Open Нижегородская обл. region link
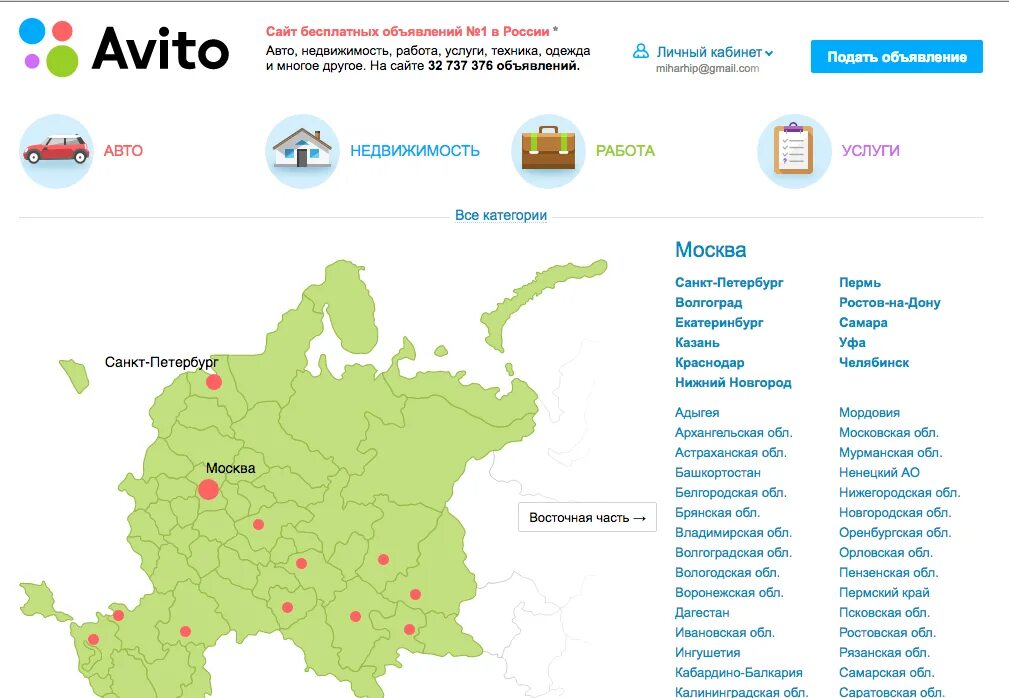The image size is (1009, 698). [900, 492]
